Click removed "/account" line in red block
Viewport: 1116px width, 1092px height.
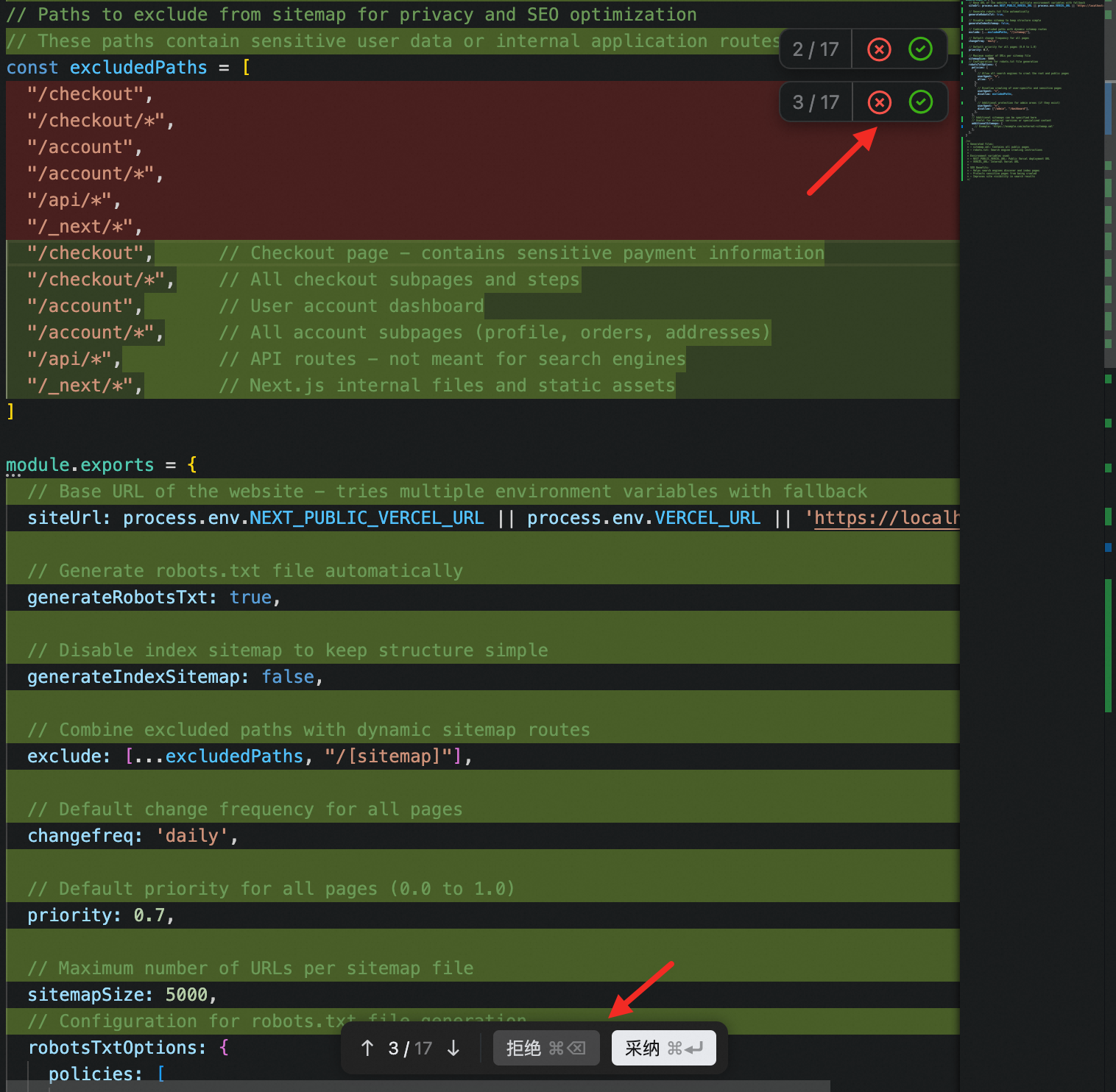point(85,147)
